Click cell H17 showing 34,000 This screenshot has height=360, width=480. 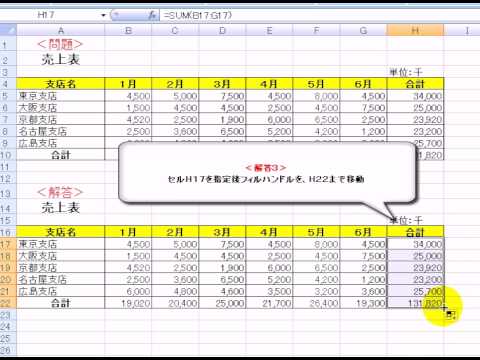coord(415,244)
